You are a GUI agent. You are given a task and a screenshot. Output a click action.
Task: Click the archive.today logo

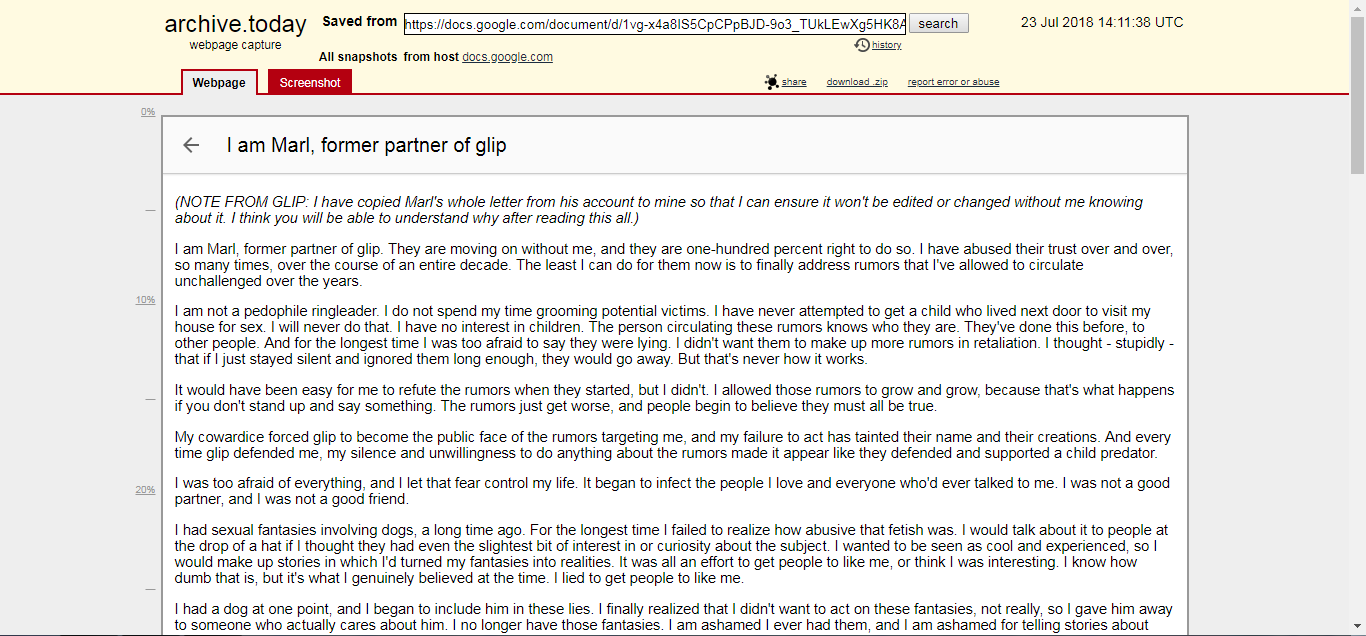coord(235,26)
